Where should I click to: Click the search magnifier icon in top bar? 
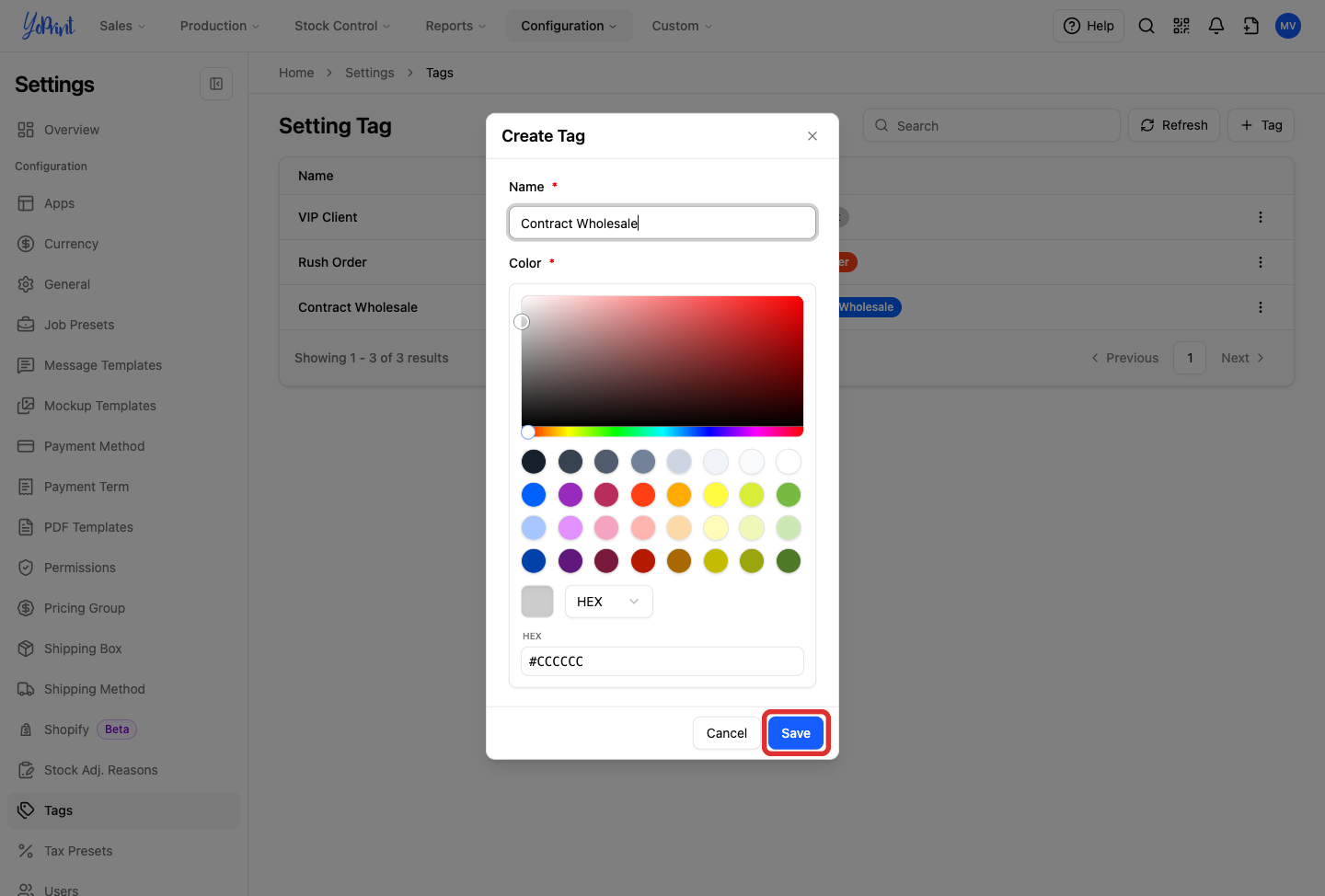click(1146, 26)
